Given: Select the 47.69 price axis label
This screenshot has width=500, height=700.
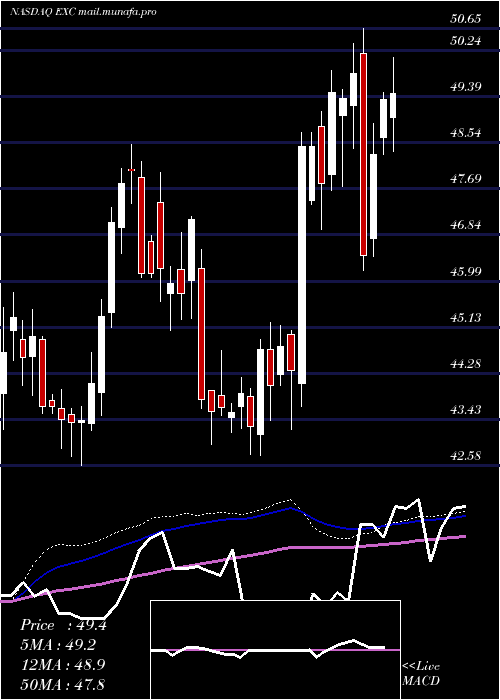Looking at the screenshot, I should click(466, 179).
